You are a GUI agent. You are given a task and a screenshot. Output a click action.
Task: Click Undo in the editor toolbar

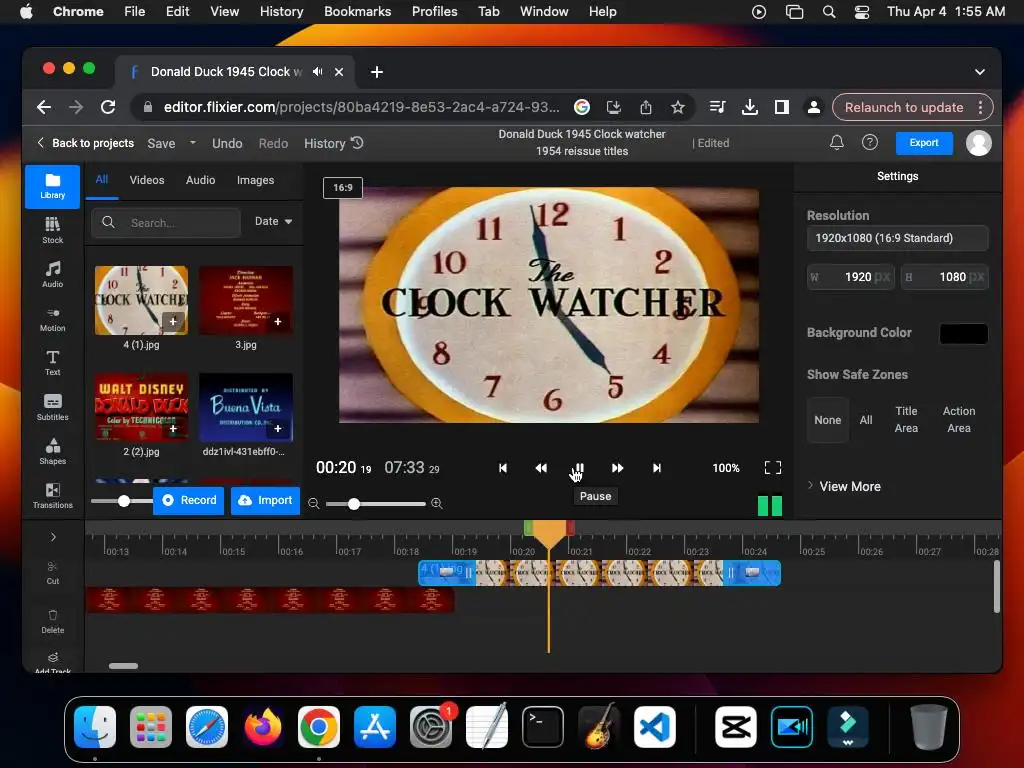[x=227, y=143]
